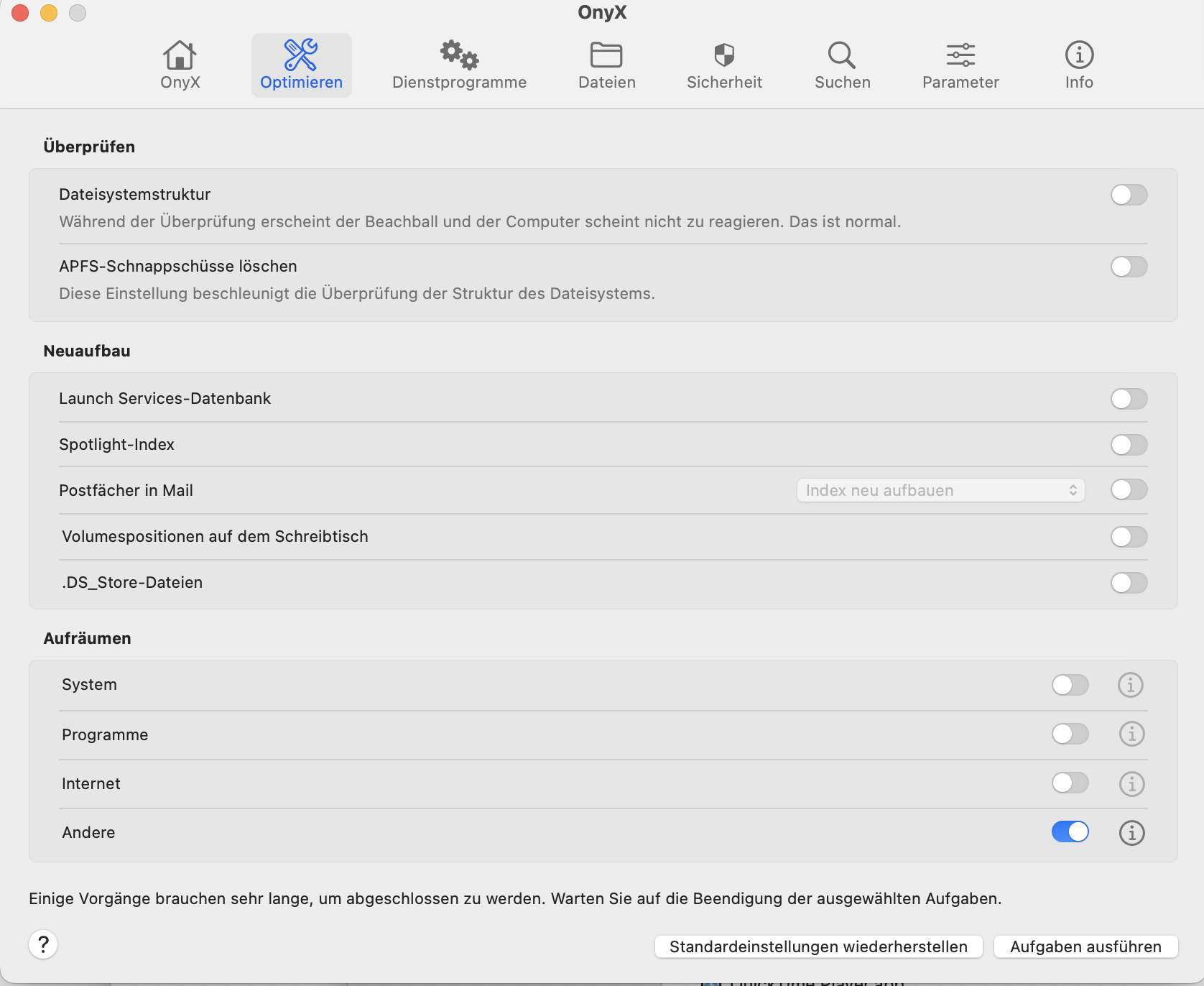Select the Optimieren wrench and screwdriver icon

coord(301,55)
